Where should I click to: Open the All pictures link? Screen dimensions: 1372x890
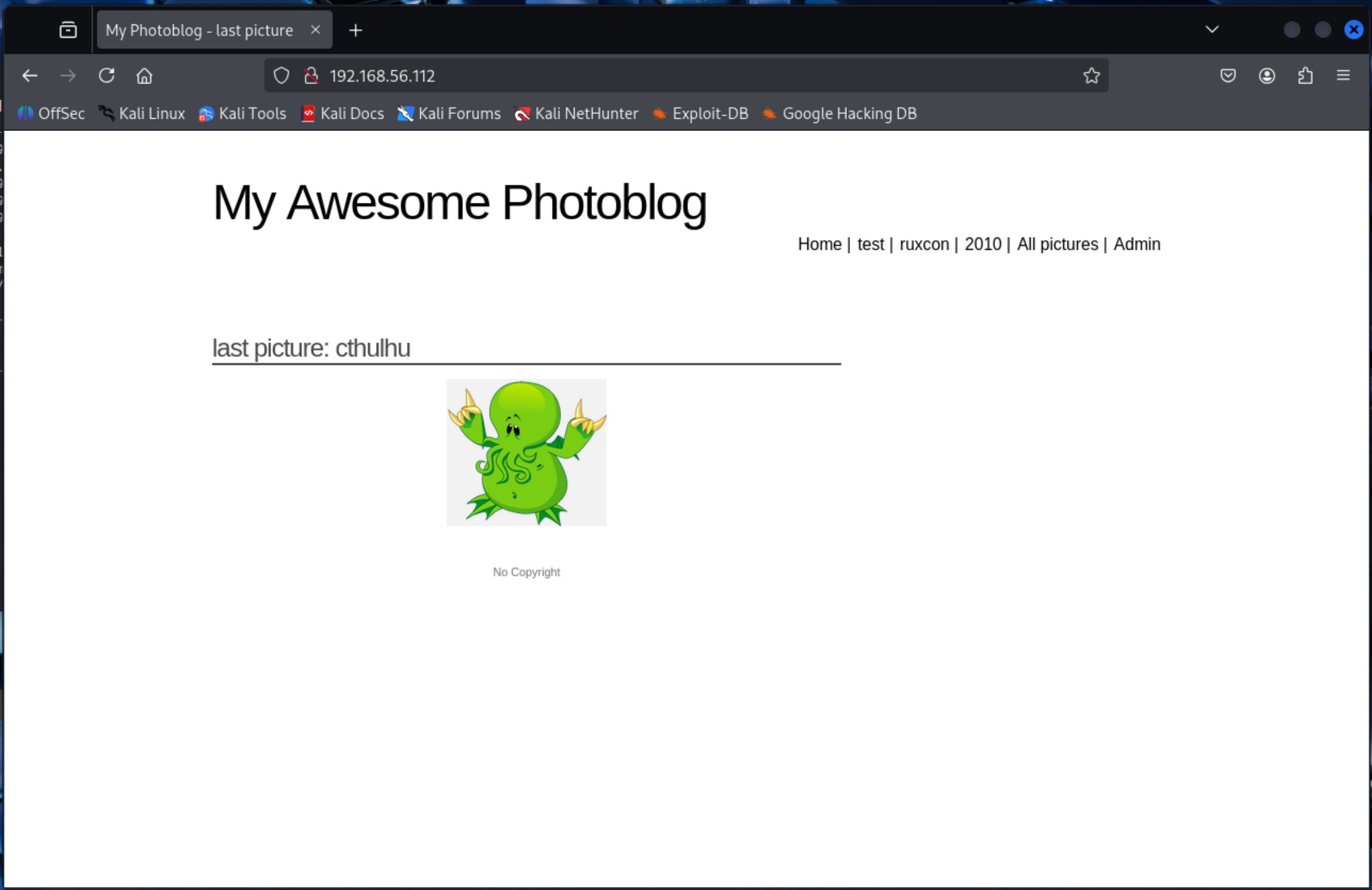click(x=1057, y=244)
